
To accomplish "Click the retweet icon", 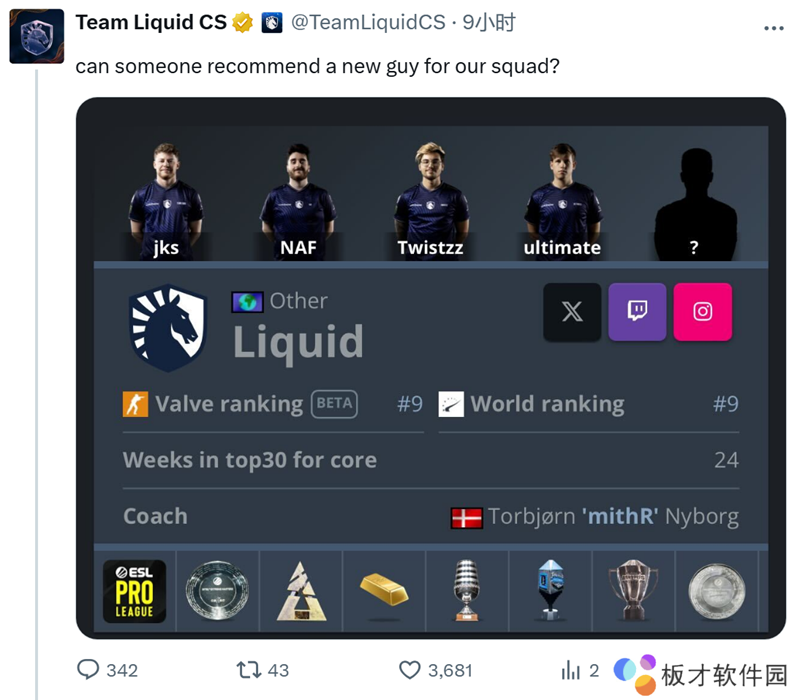I will [249, 669].
